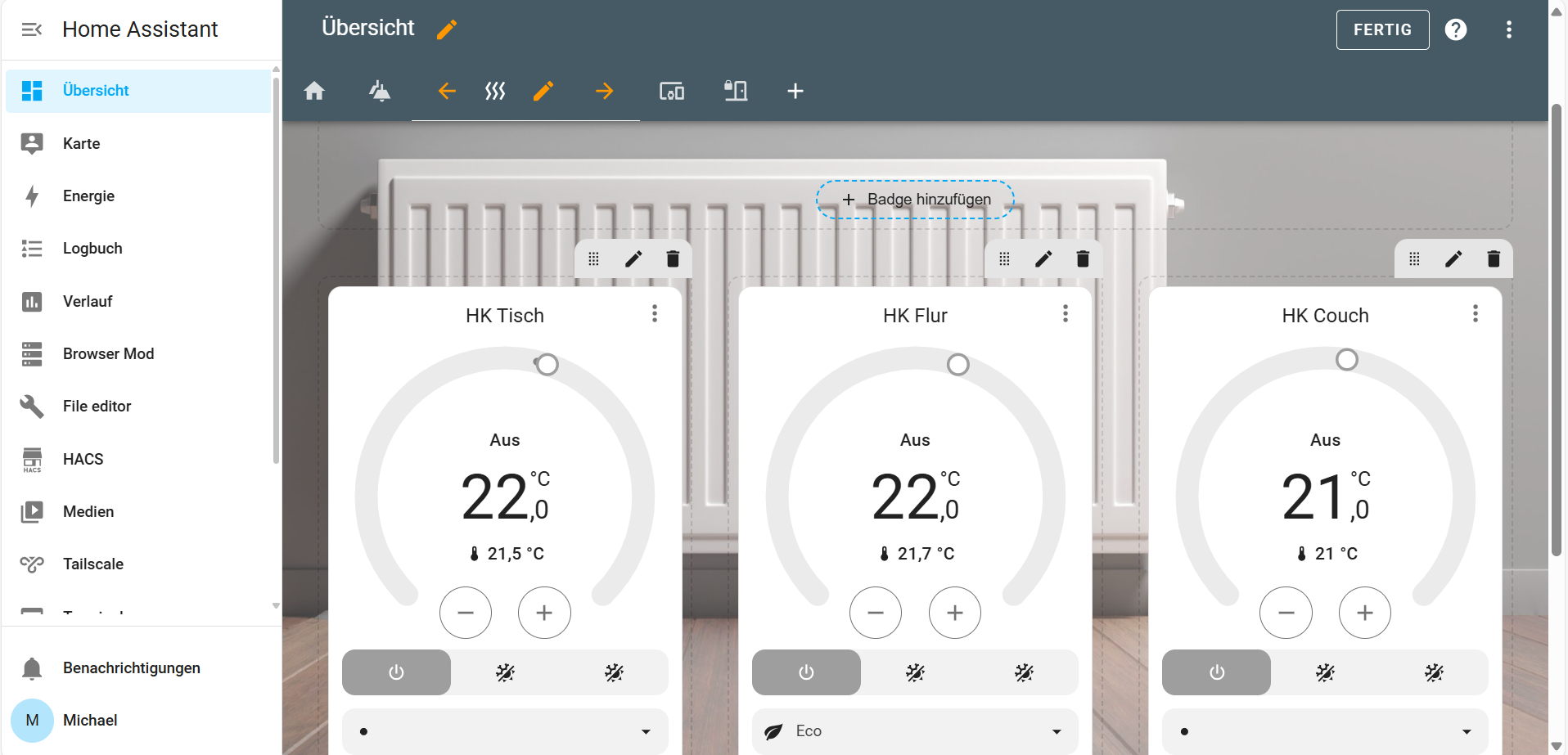This screenshot has width=1568, height=755.
Task: Toggle HK Couch power off mode
Action: tap(1216, 672)
